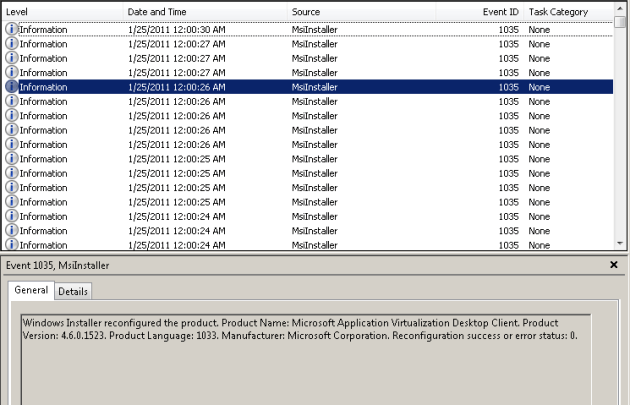Open the Details tab
Image resolution: width=630 pixels, height=405 pixels.
73,291
